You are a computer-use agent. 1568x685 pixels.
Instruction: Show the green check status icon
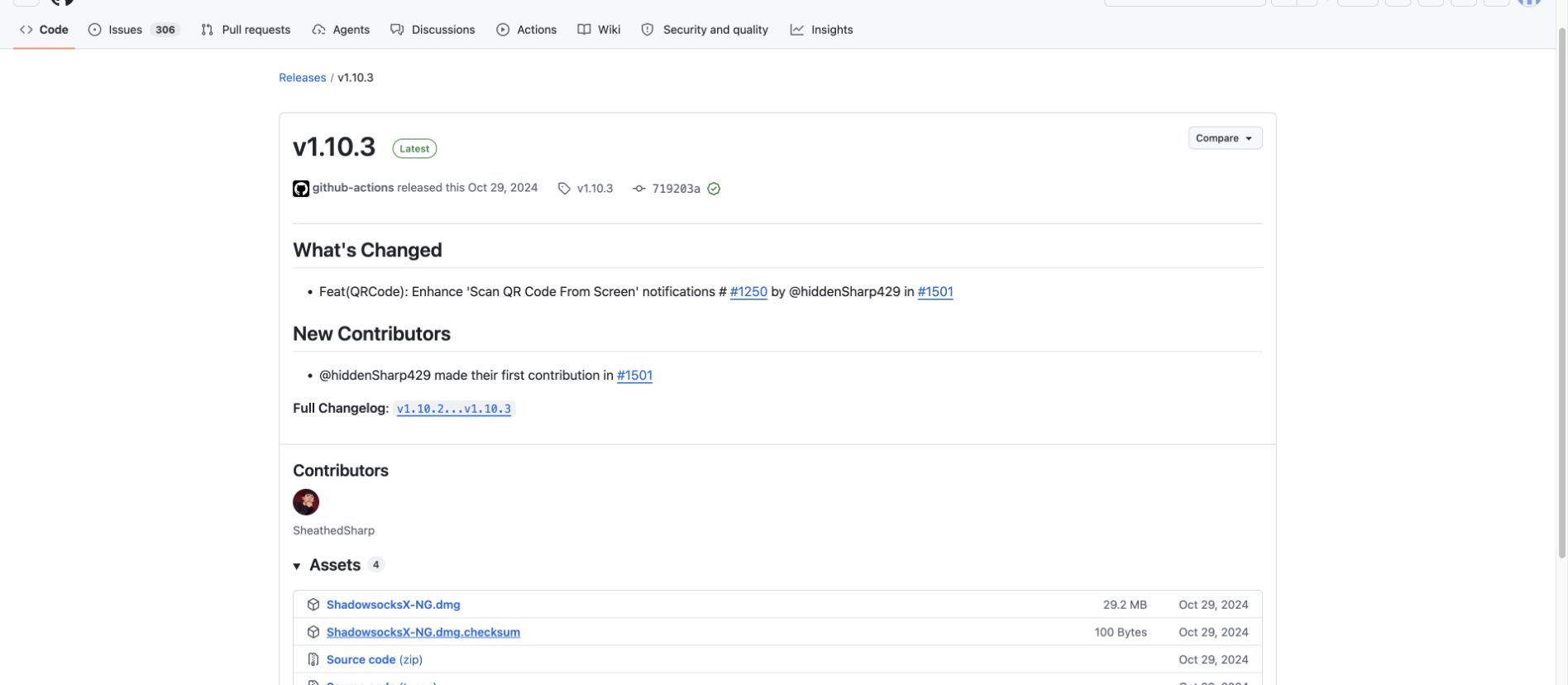pos(714,189)
